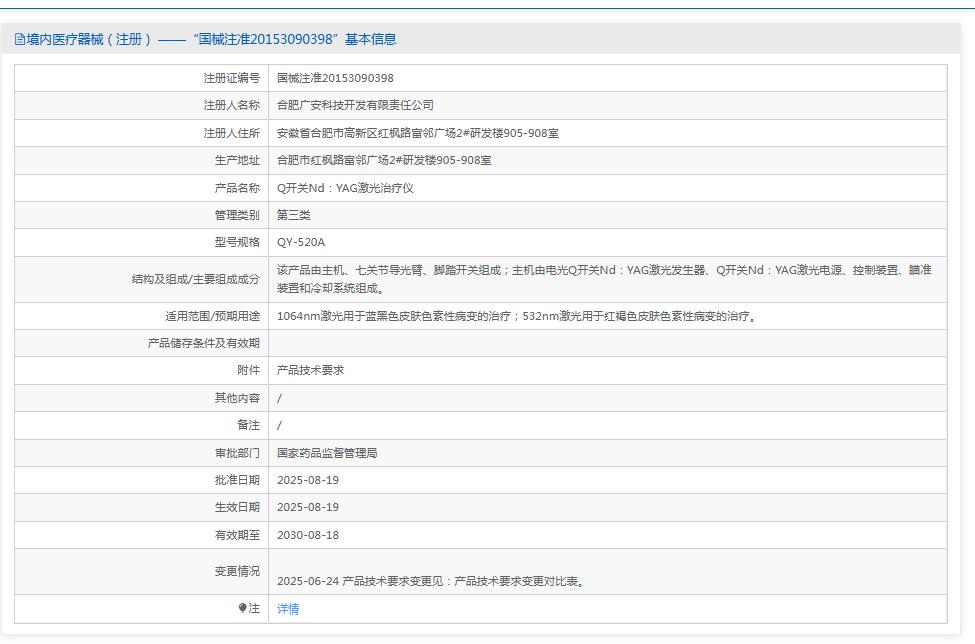Click the document icon before 境内医疗器械 heading
Screen dimensions: 975x644
20,40
